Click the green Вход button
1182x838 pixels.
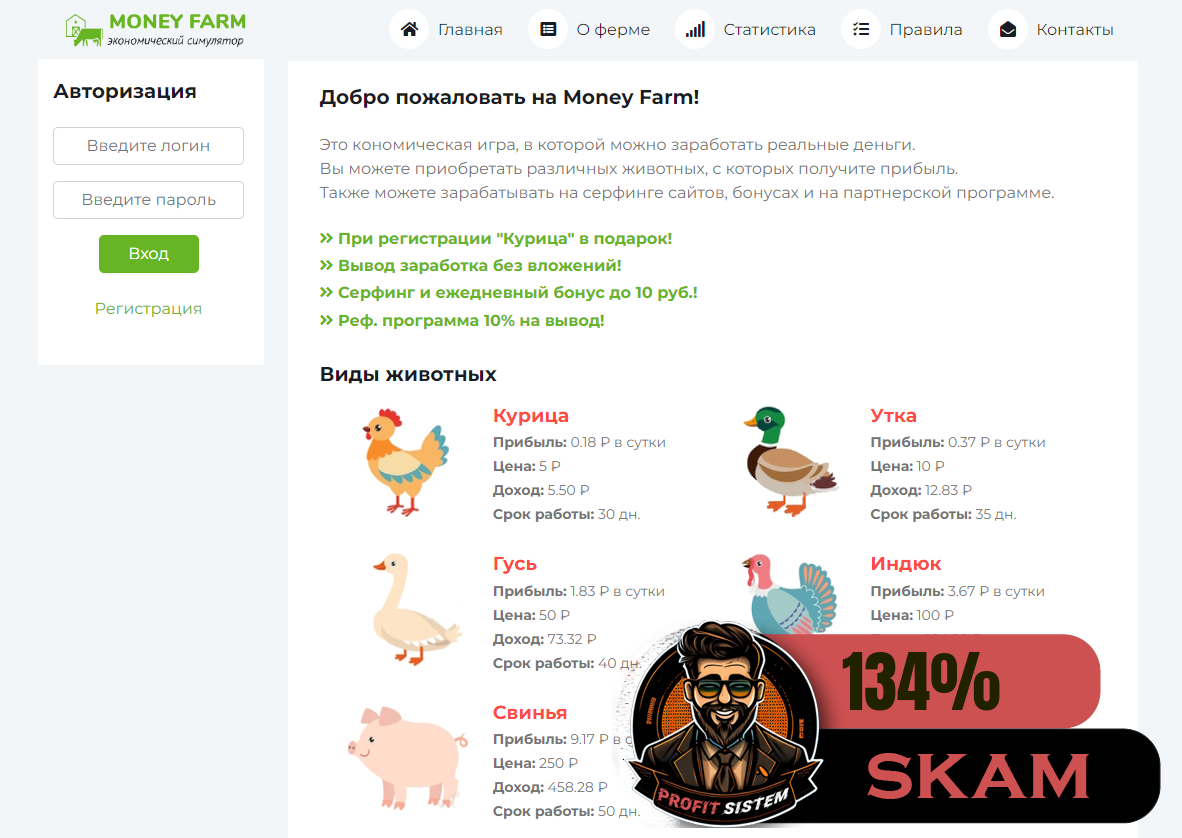click(149, 254)
